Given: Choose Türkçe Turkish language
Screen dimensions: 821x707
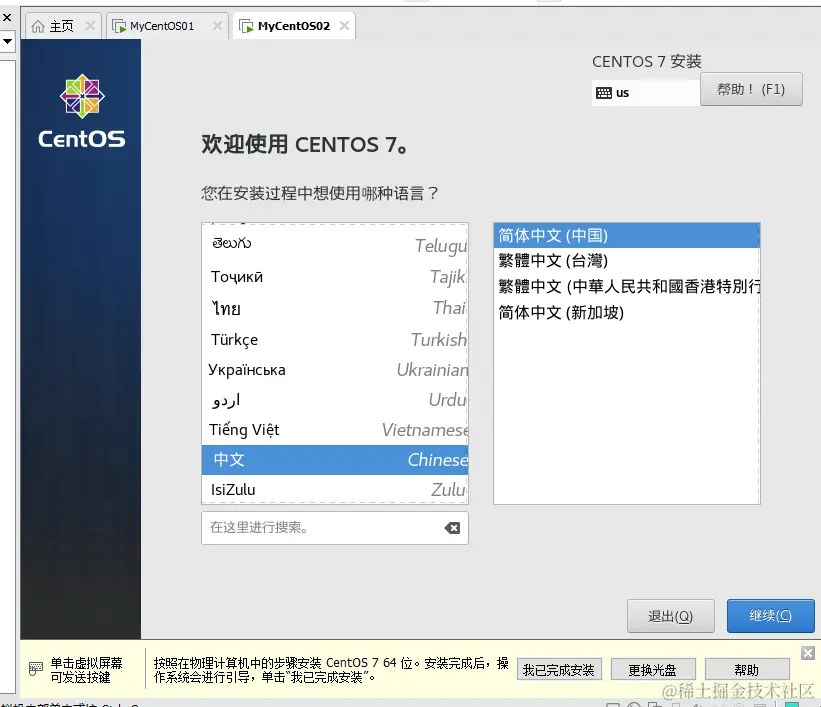Looking at the screenshot, I should [335, 339].
